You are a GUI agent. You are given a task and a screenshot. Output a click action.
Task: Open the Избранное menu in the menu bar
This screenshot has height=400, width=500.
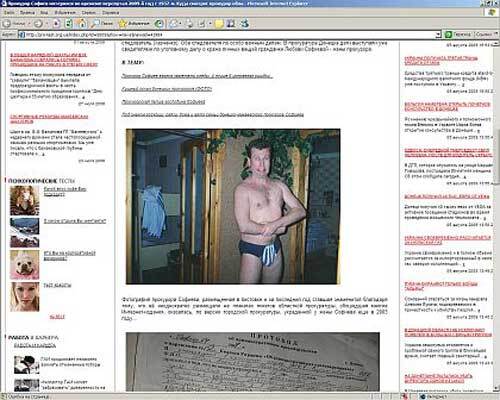pos(65,13)
